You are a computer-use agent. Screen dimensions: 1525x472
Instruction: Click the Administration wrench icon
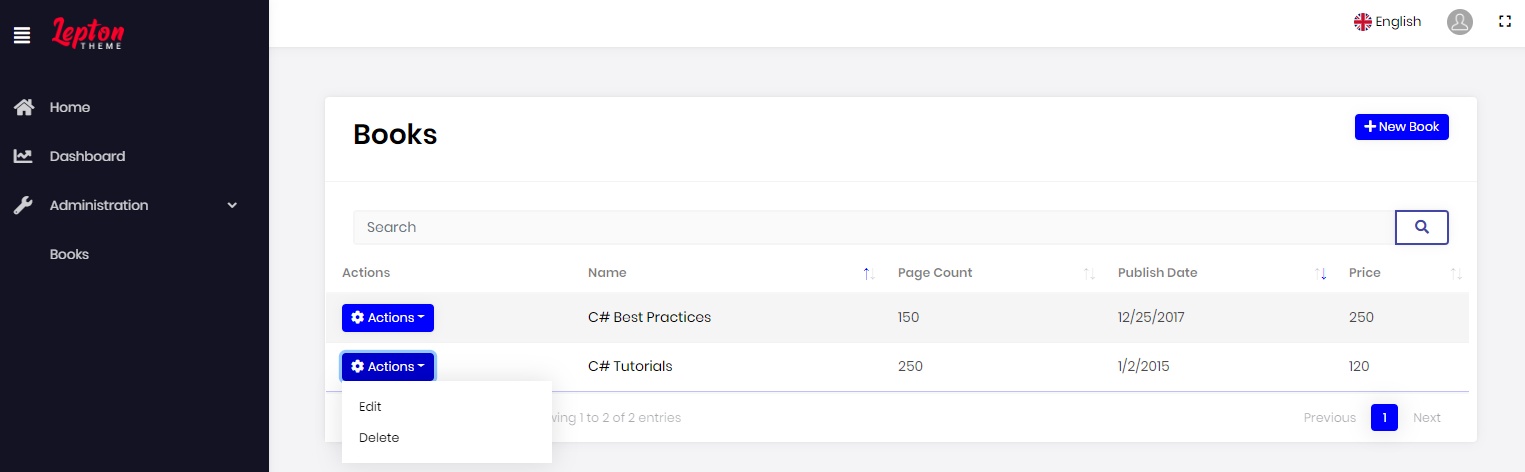tap(23, 205)
